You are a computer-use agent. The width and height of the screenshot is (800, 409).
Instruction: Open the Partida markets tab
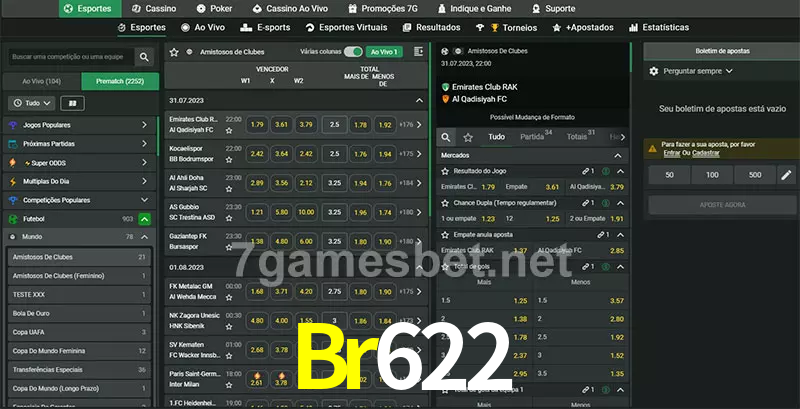pos(536,137)
